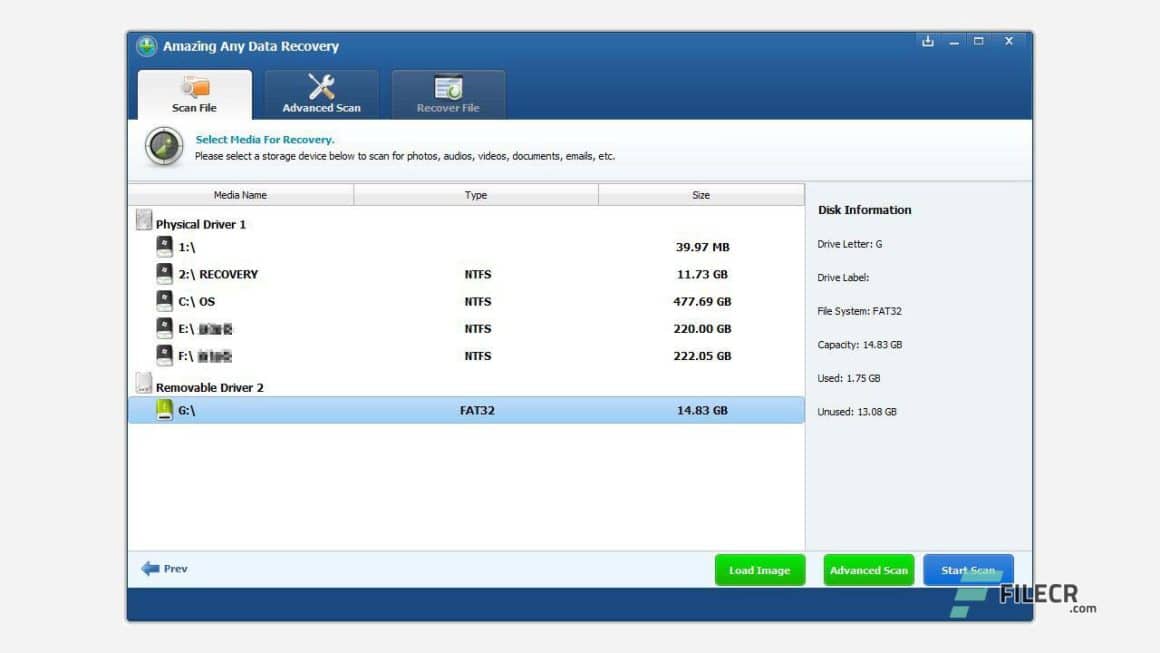Click the 39.97 MB size value
The height and width of the screenshot is (653, 1160).
702,247
